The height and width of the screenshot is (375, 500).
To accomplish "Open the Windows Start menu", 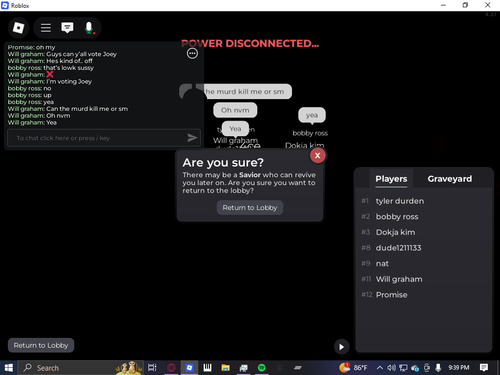I will coord(9,368).
